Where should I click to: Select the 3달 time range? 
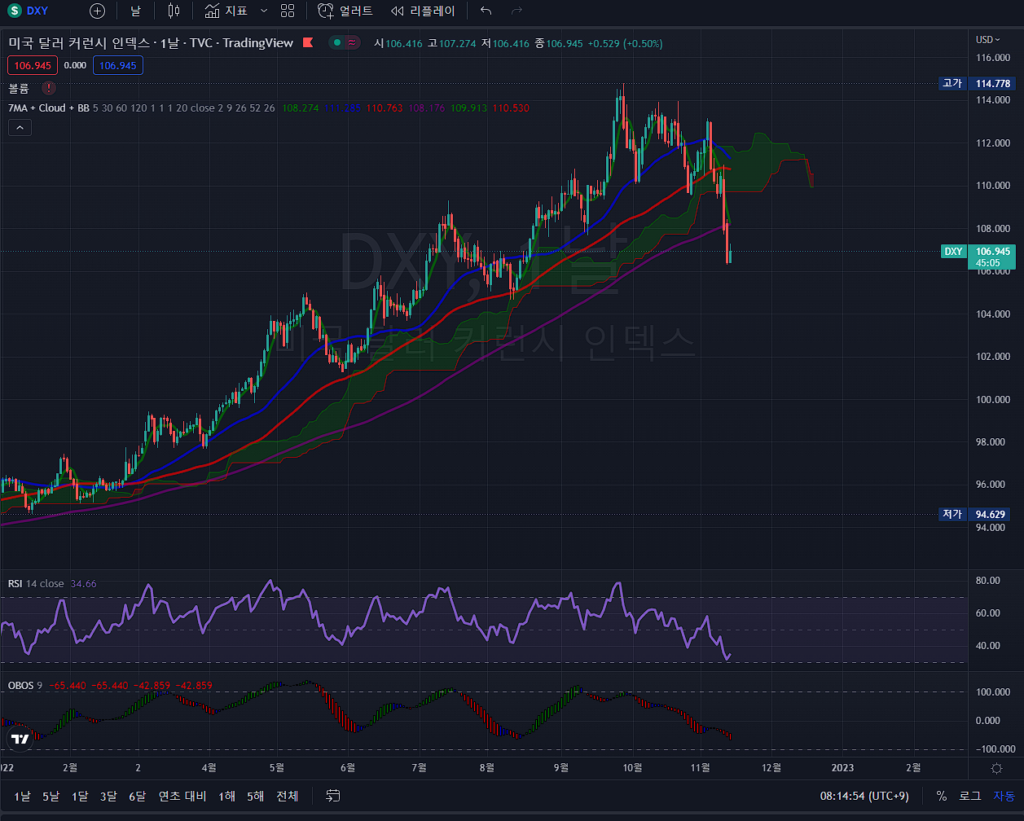[108, 796]
